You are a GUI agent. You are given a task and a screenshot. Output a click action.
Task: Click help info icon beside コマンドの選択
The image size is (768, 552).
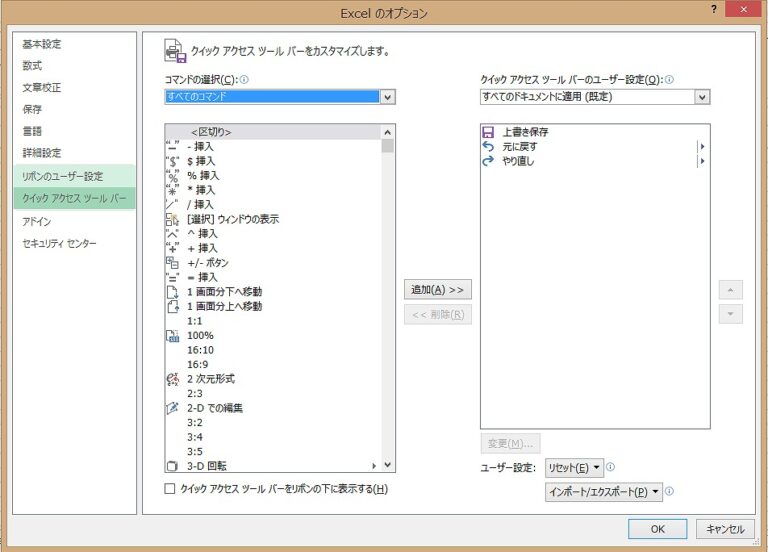(244, 79)
